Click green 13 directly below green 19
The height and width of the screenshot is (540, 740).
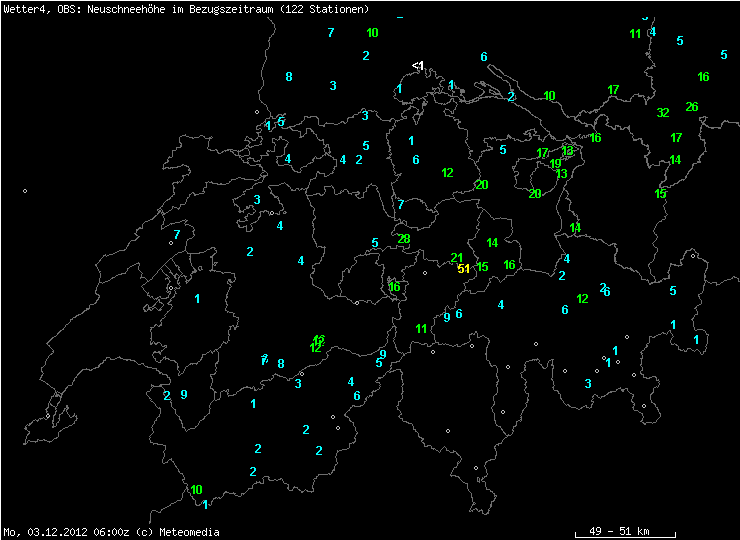point(562,174)
